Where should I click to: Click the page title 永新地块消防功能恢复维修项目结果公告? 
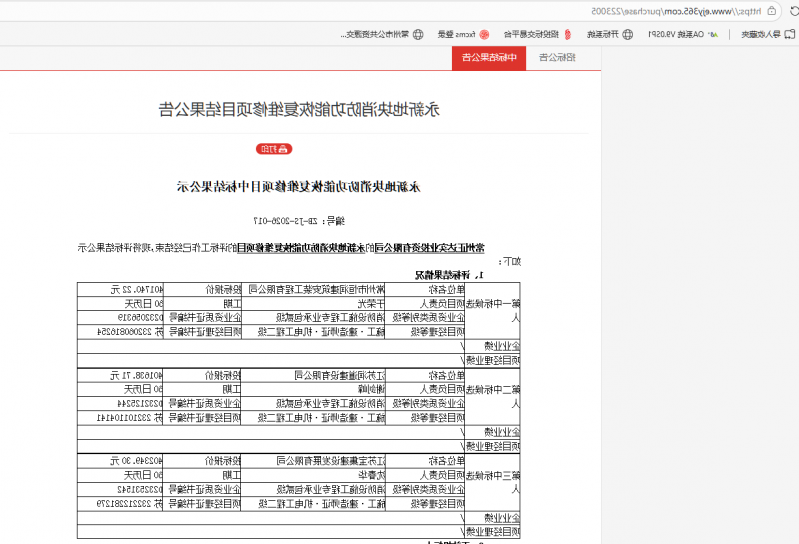pyautogui.click(x=299, y=109)
